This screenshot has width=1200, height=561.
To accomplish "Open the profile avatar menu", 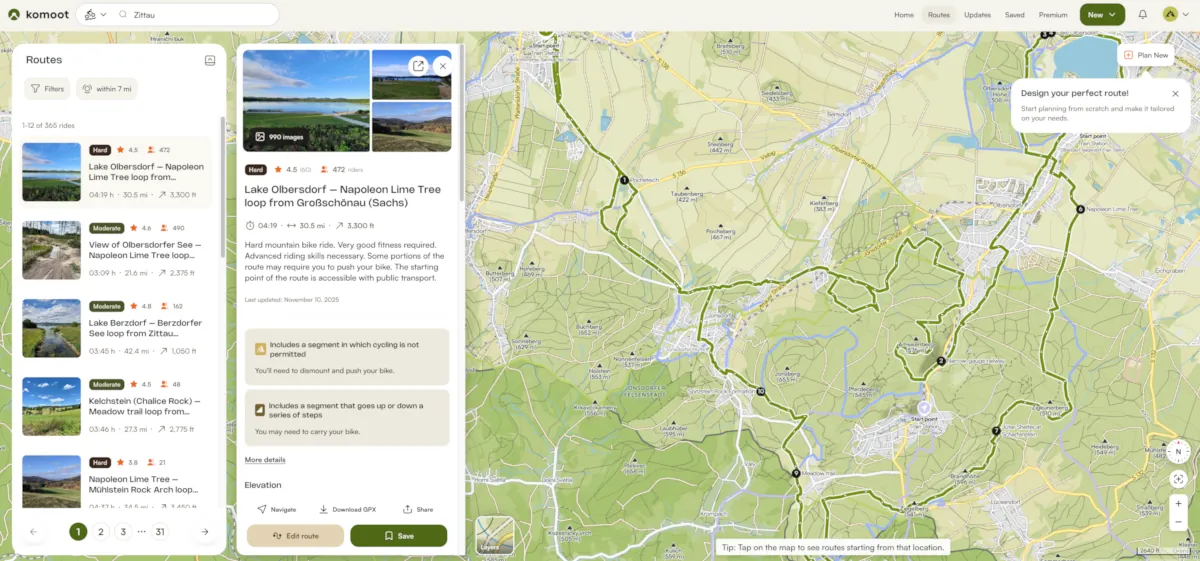I will 1176,15.
